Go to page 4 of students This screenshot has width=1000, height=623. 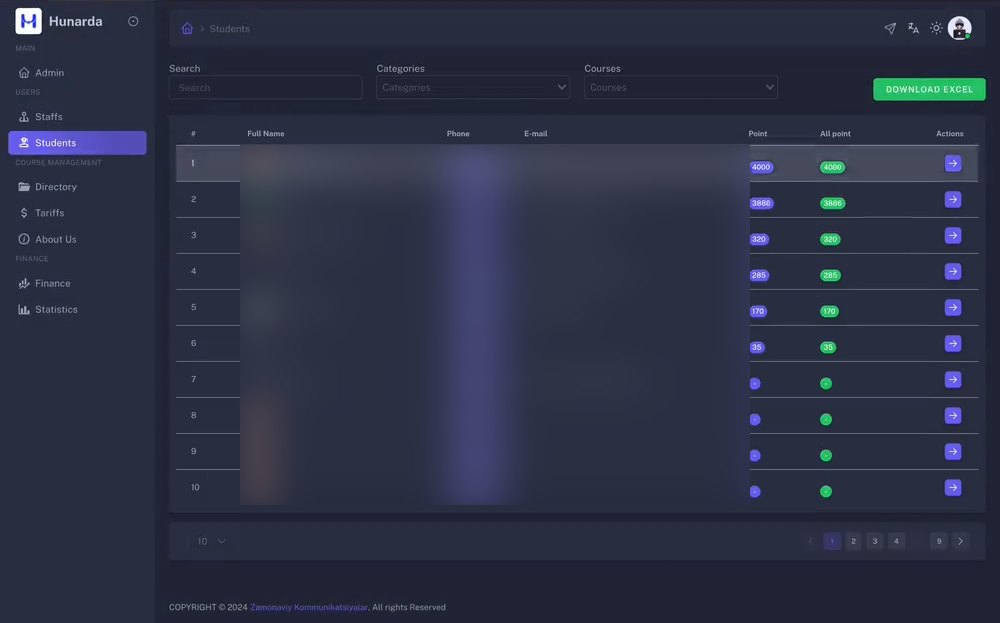[896, 541]
